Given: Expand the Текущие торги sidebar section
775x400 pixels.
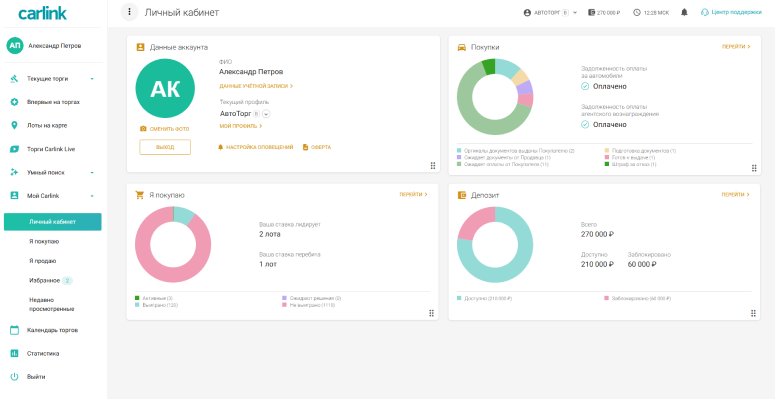Looking at the screenshot, I should 92,78.
